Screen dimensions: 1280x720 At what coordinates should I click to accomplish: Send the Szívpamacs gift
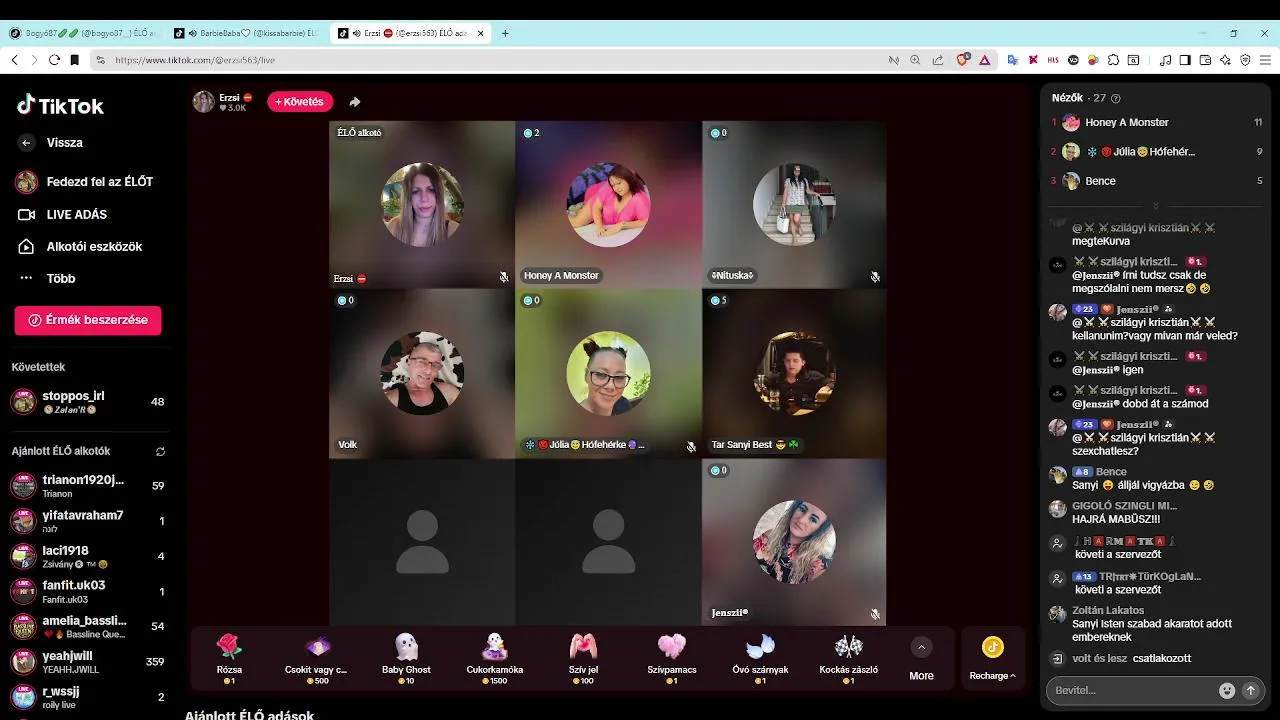pyautogui.click(x=671, y=658)
